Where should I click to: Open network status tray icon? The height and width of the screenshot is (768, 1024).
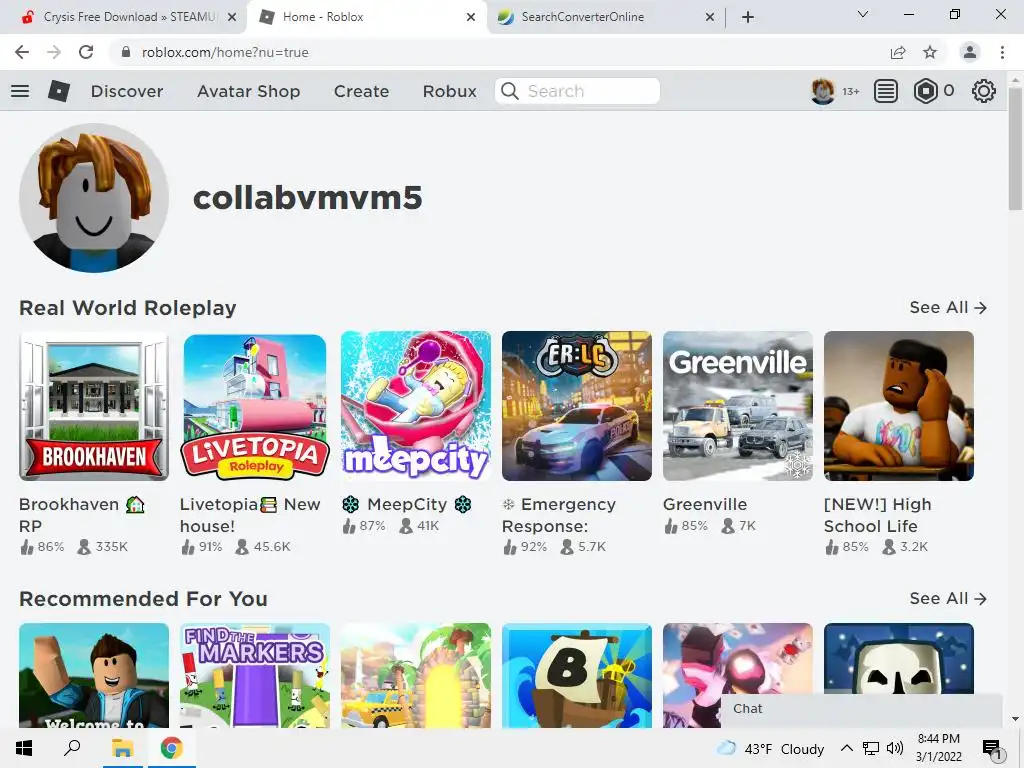coord(871,748)
